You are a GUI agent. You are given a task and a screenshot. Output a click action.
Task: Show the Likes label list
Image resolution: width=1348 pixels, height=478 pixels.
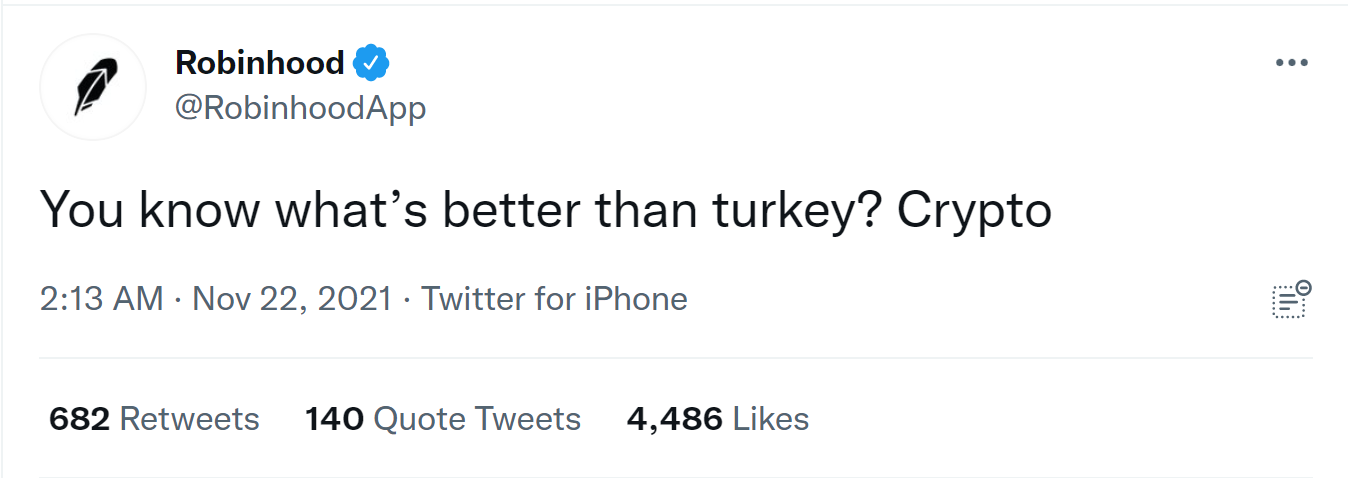tap(770, 419)
